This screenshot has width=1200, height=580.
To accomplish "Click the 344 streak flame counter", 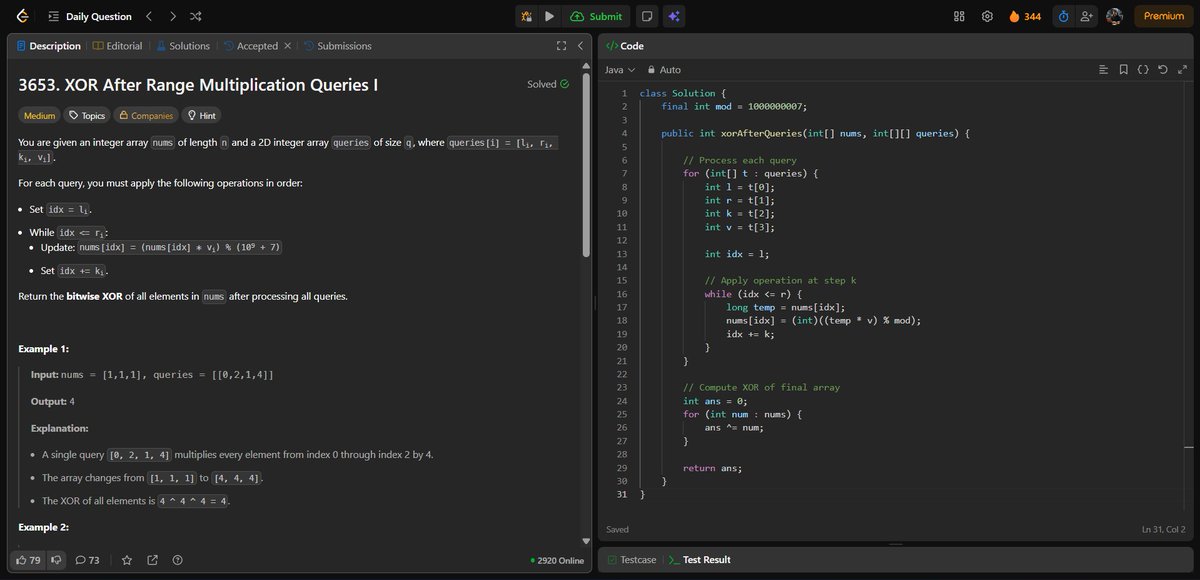I will point(1025,16).
